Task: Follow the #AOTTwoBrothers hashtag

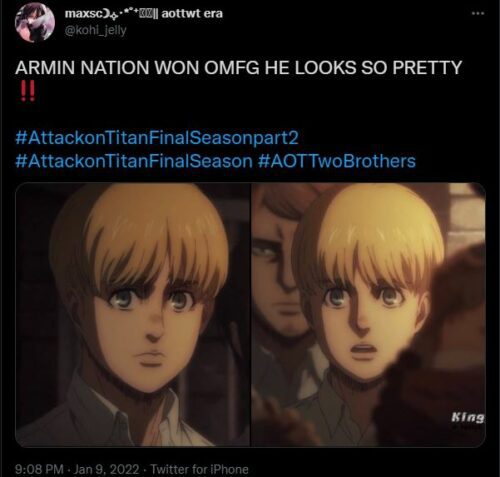Action: 337,161
